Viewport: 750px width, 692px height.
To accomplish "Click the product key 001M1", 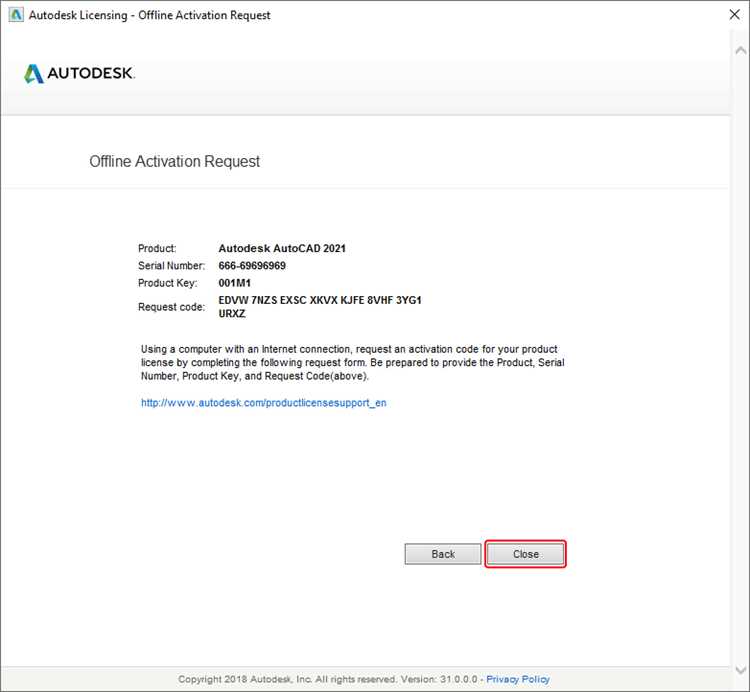I will [234, 283].
